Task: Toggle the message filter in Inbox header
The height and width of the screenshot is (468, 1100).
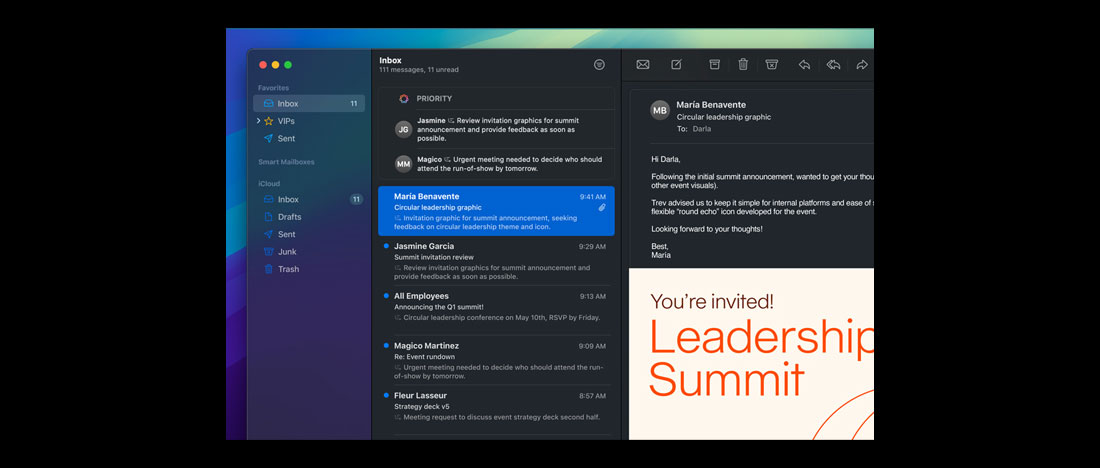Action: click(599, 65)
